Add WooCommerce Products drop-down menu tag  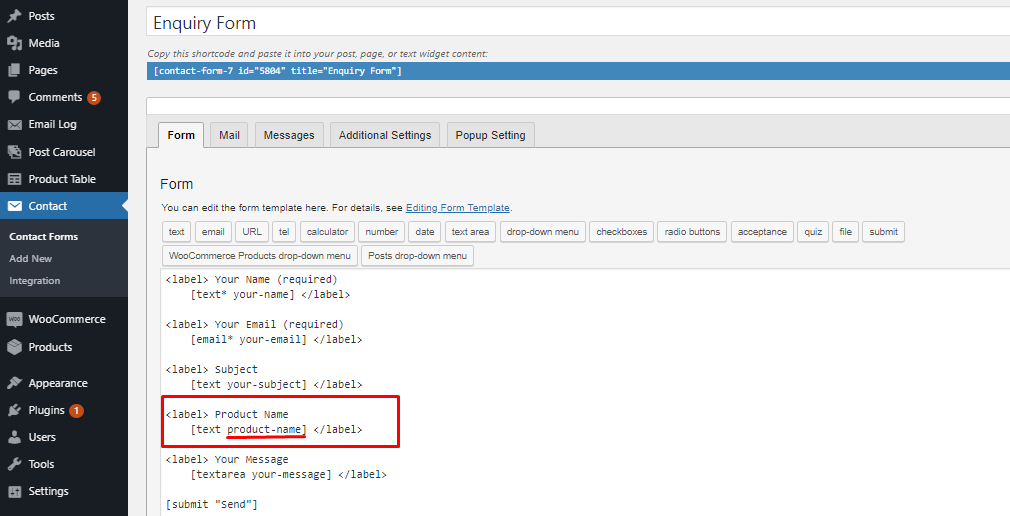pos(259,256)
